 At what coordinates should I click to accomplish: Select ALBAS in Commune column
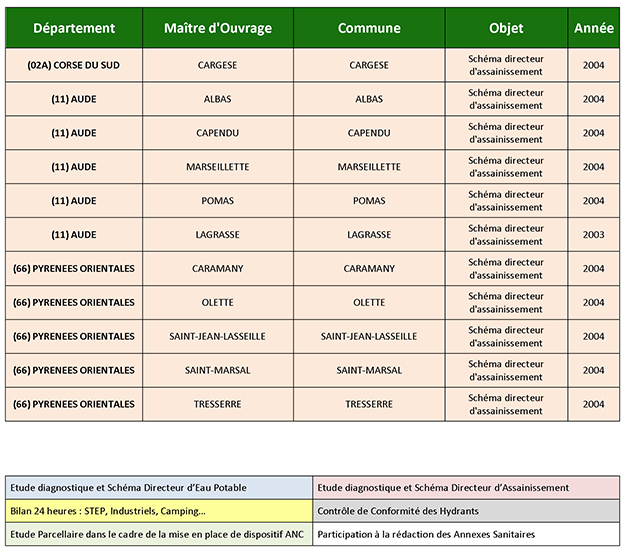(369, 99)
